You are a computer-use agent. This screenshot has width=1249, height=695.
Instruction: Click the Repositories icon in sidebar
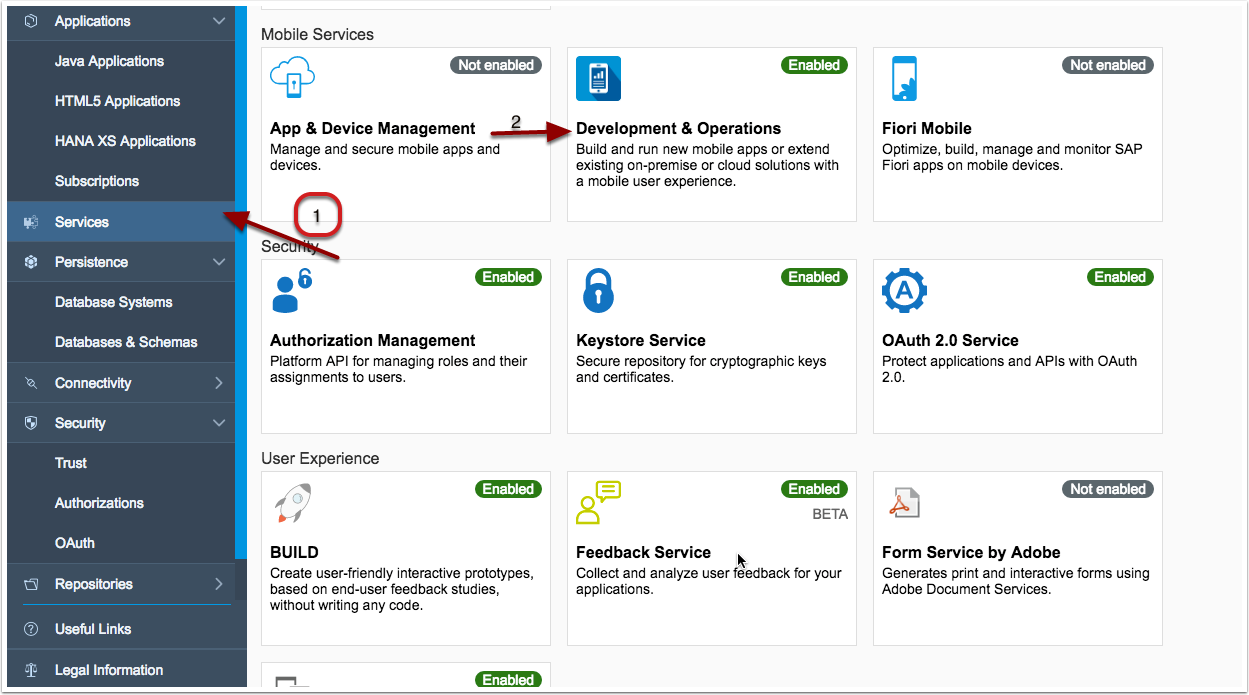point(31,584)
